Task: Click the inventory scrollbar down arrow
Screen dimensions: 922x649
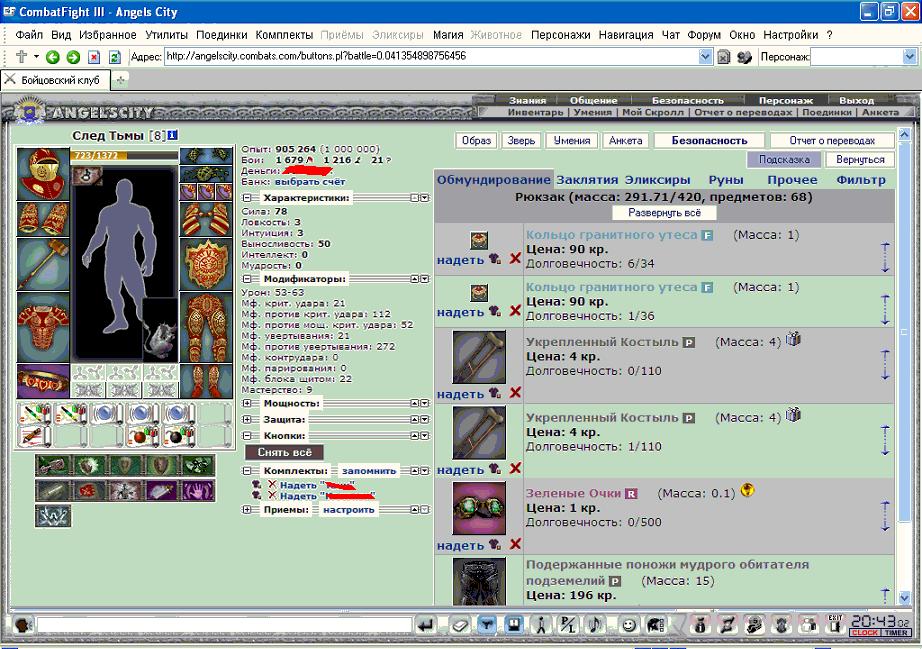Action: click(x=904, y=597)
